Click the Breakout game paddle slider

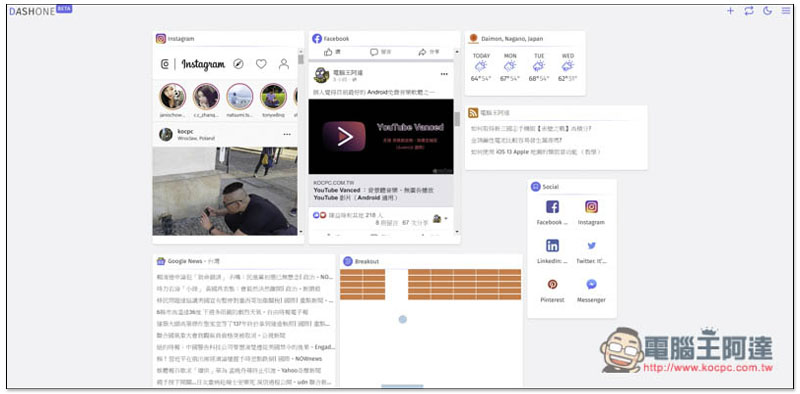402,386
